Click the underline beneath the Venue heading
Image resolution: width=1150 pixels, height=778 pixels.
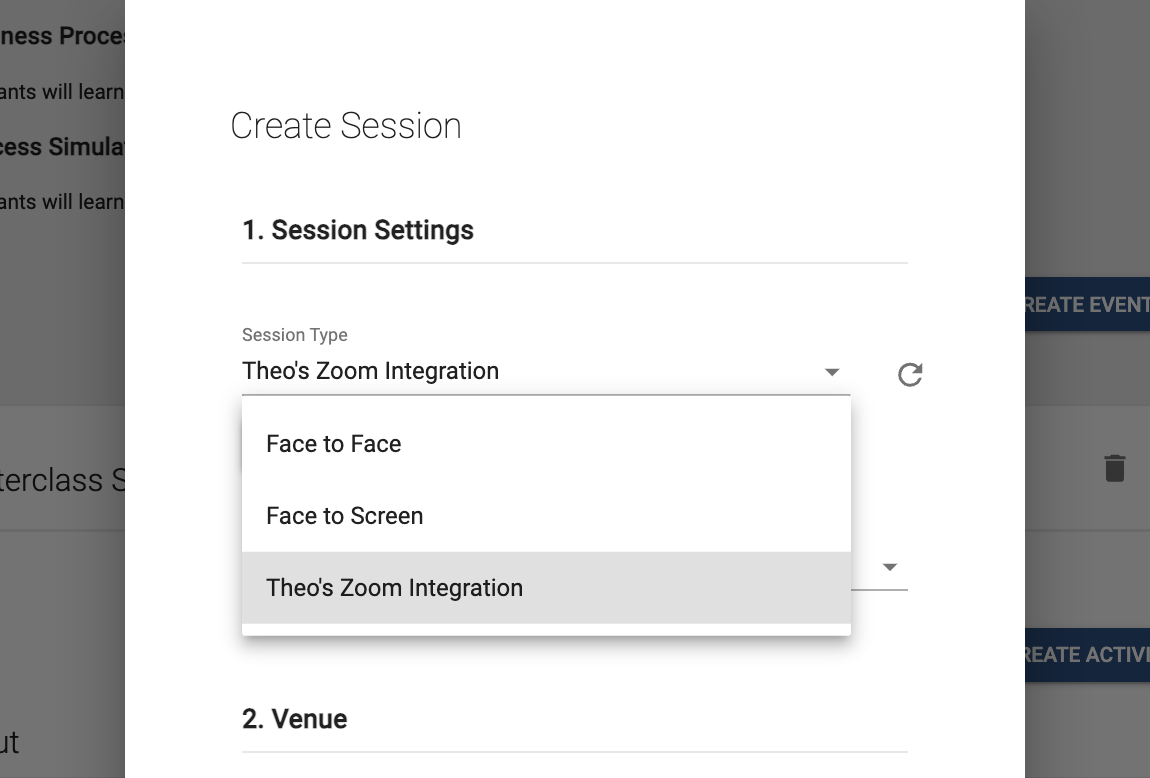click(x=574, y=750)
